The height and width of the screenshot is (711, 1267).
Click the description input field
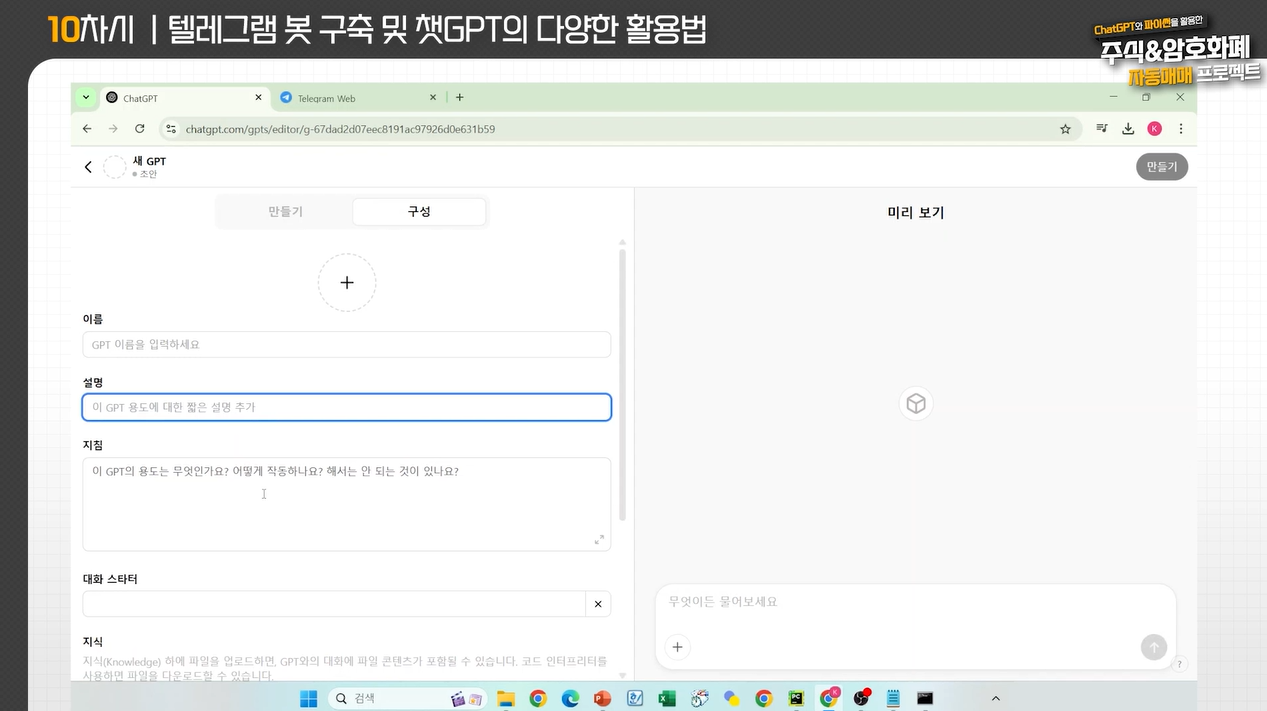tap(346, 407)
